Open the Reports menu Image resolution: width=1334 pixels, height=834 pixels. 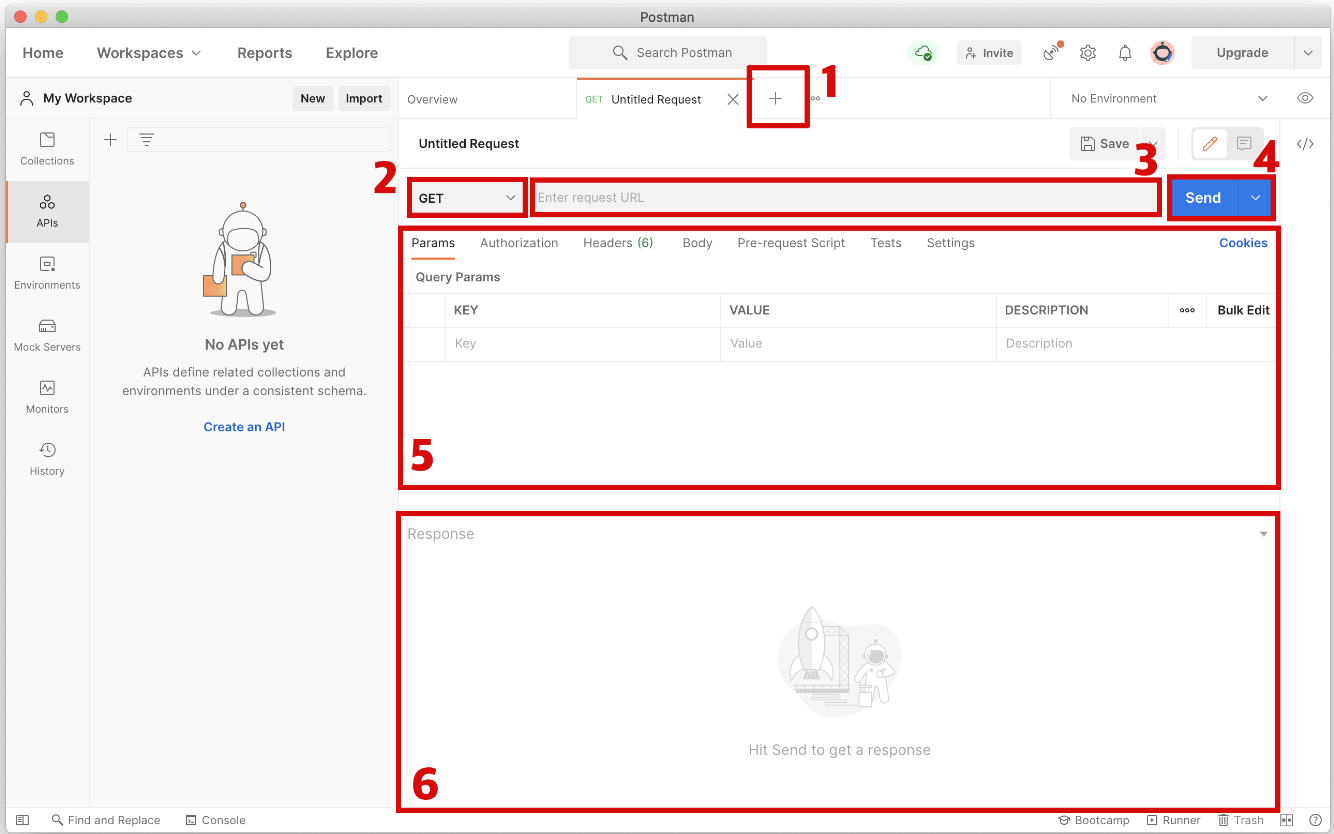(x=265, y=53)
